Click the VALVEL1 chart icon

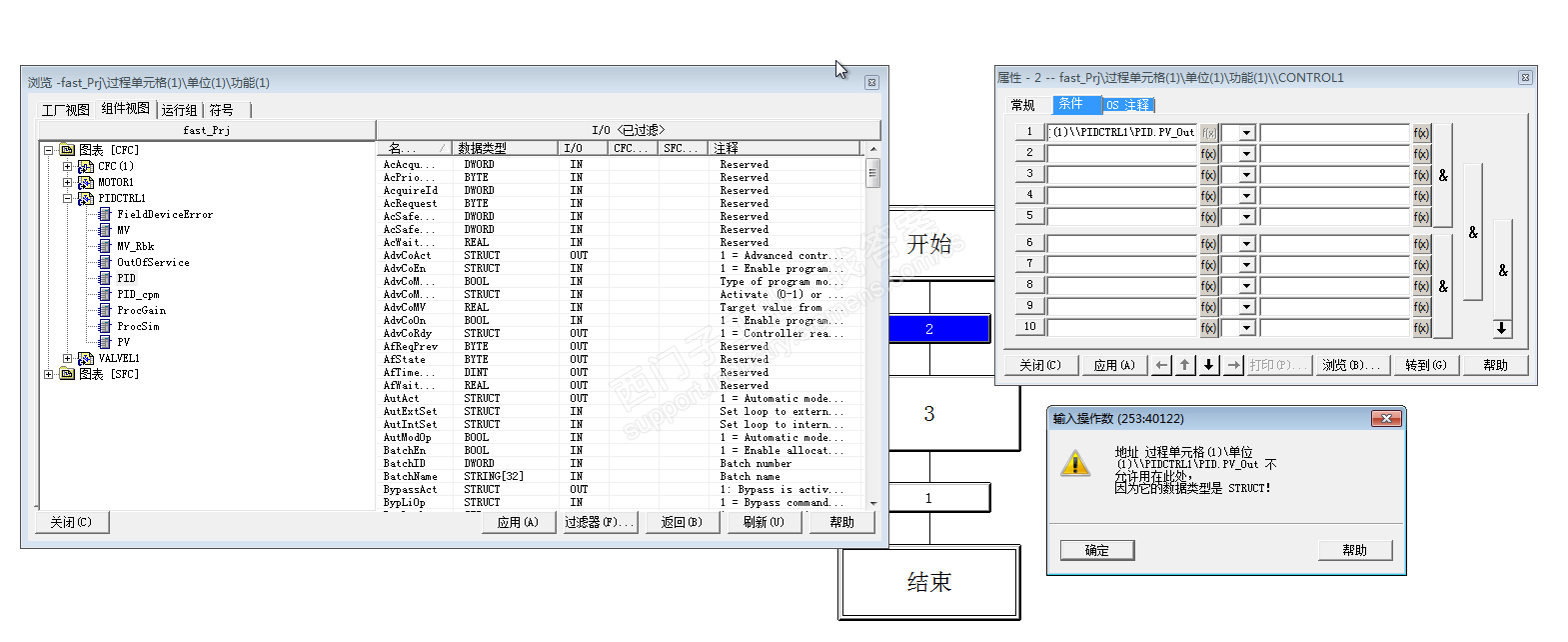[x=86, y=358]
